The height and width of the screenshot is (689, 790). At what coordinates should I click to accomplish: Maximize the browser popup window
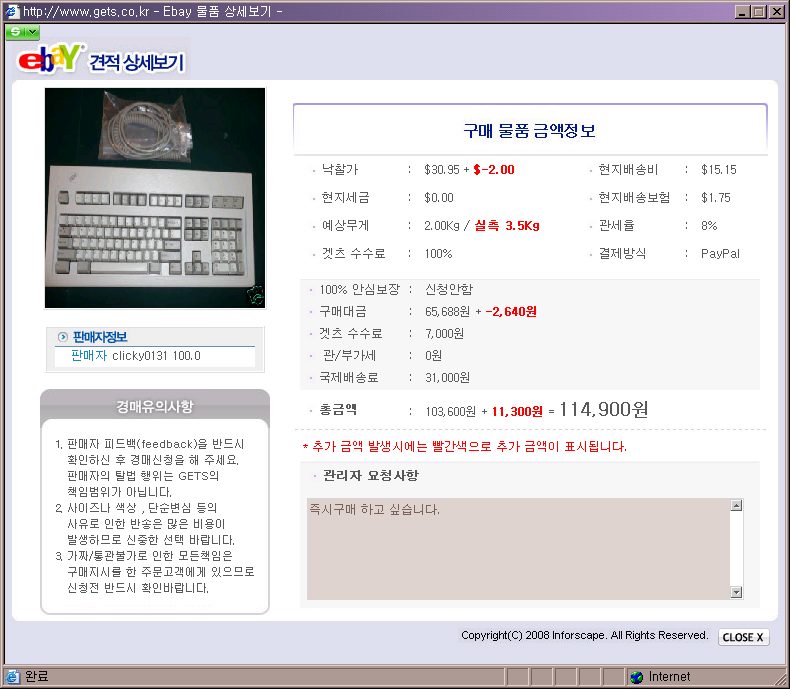(759, 12)
